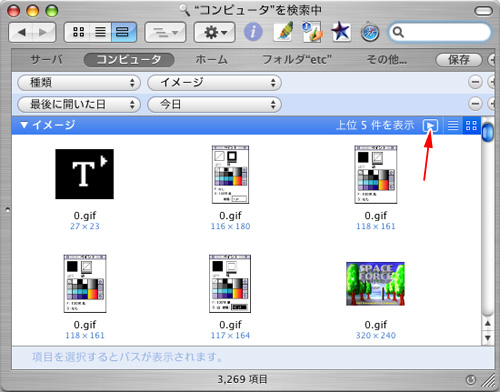The height and width of the screenshot is (392, 500).
Task: Select the ホーム search scope
Action: click(x=211, y=60)
